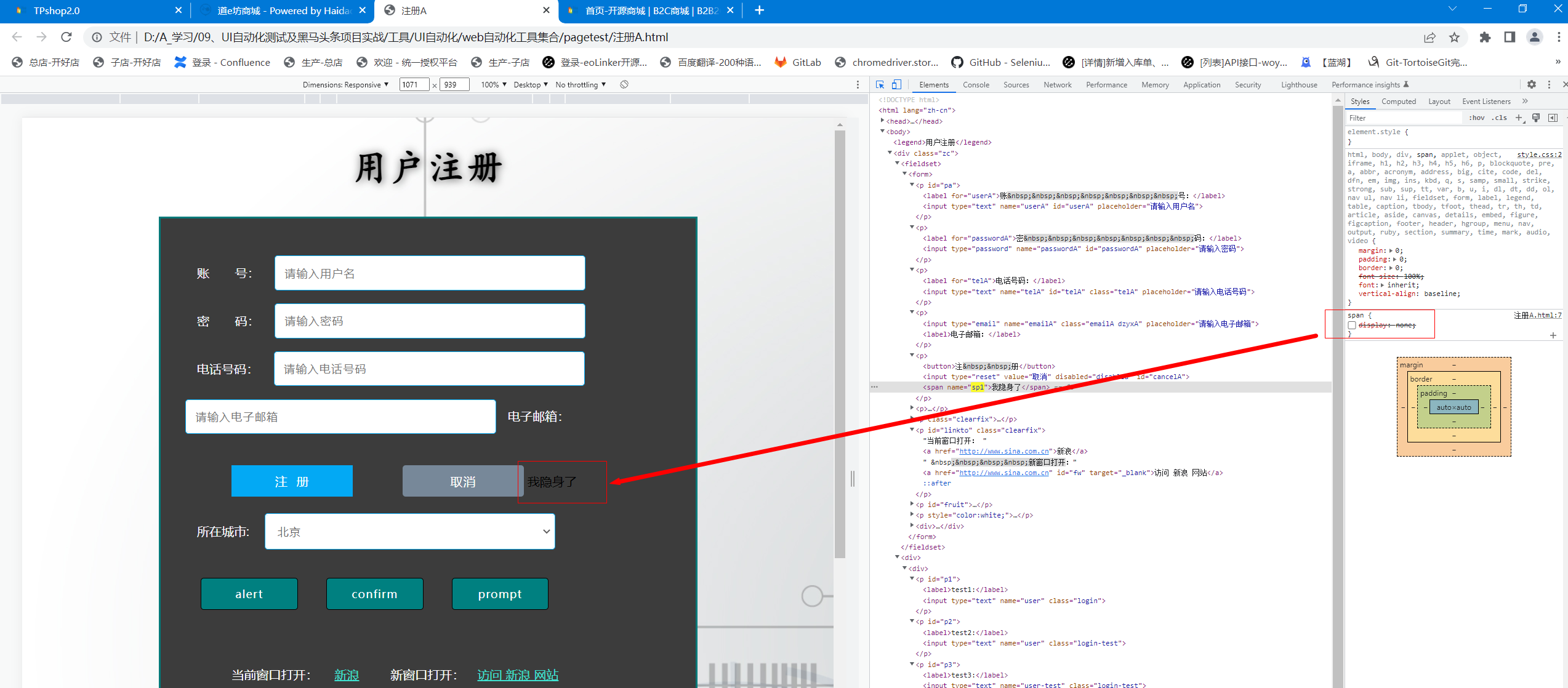Image resolution: width=1568 pixels, height=688 pixels.
Task: Toggle the :hov element state button
Action: 1476,118
